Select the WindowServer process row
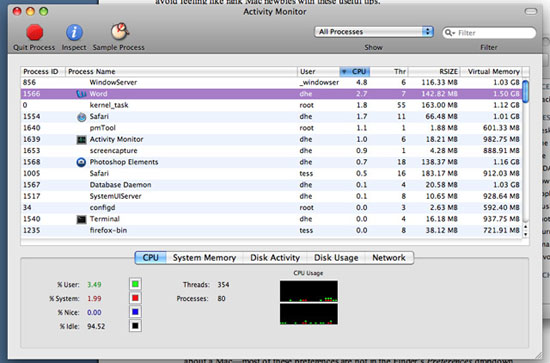 pos(271,82)
